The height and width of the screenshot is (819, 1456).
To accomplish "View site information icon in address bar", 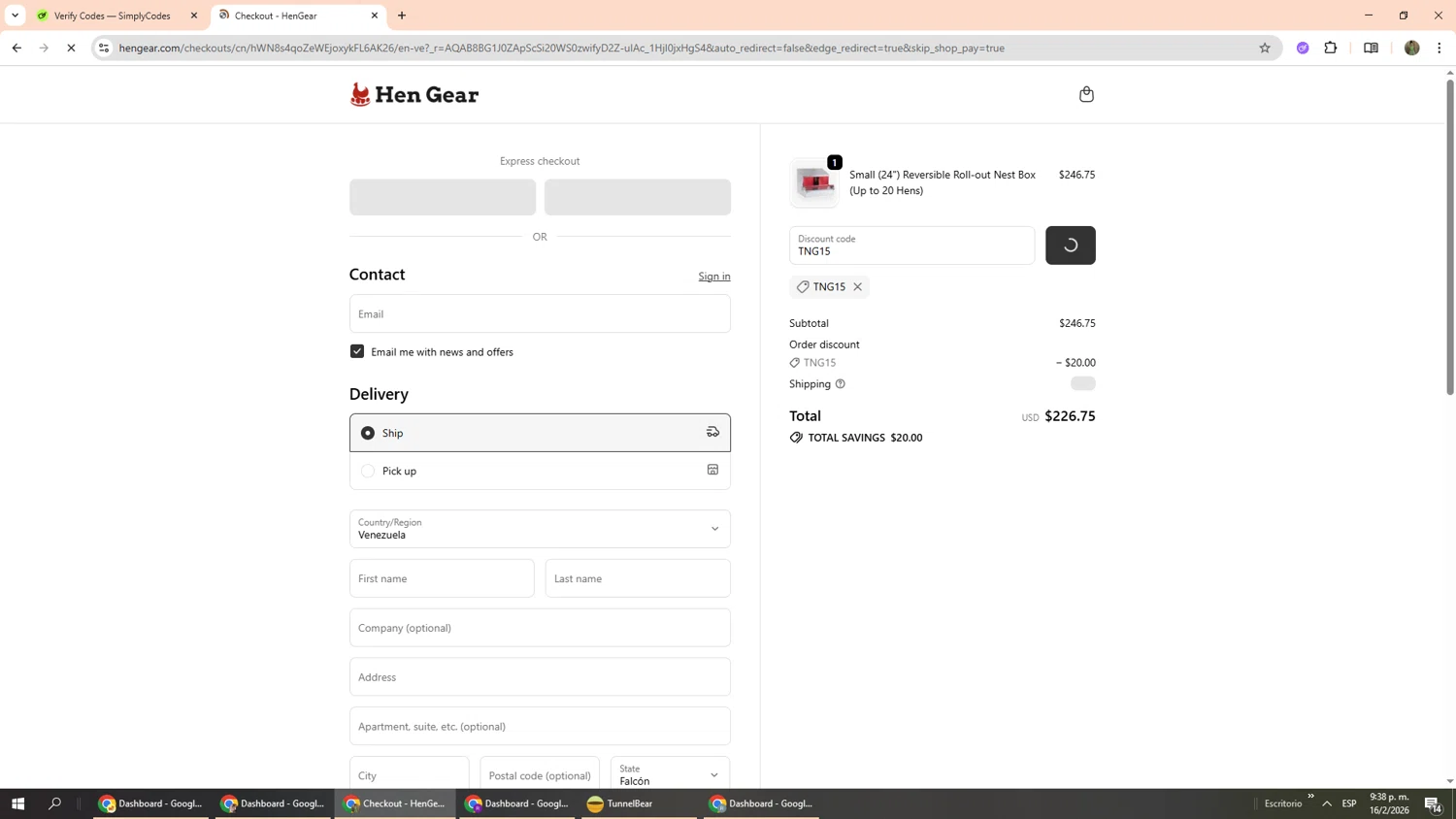I will tap(104, 48).
